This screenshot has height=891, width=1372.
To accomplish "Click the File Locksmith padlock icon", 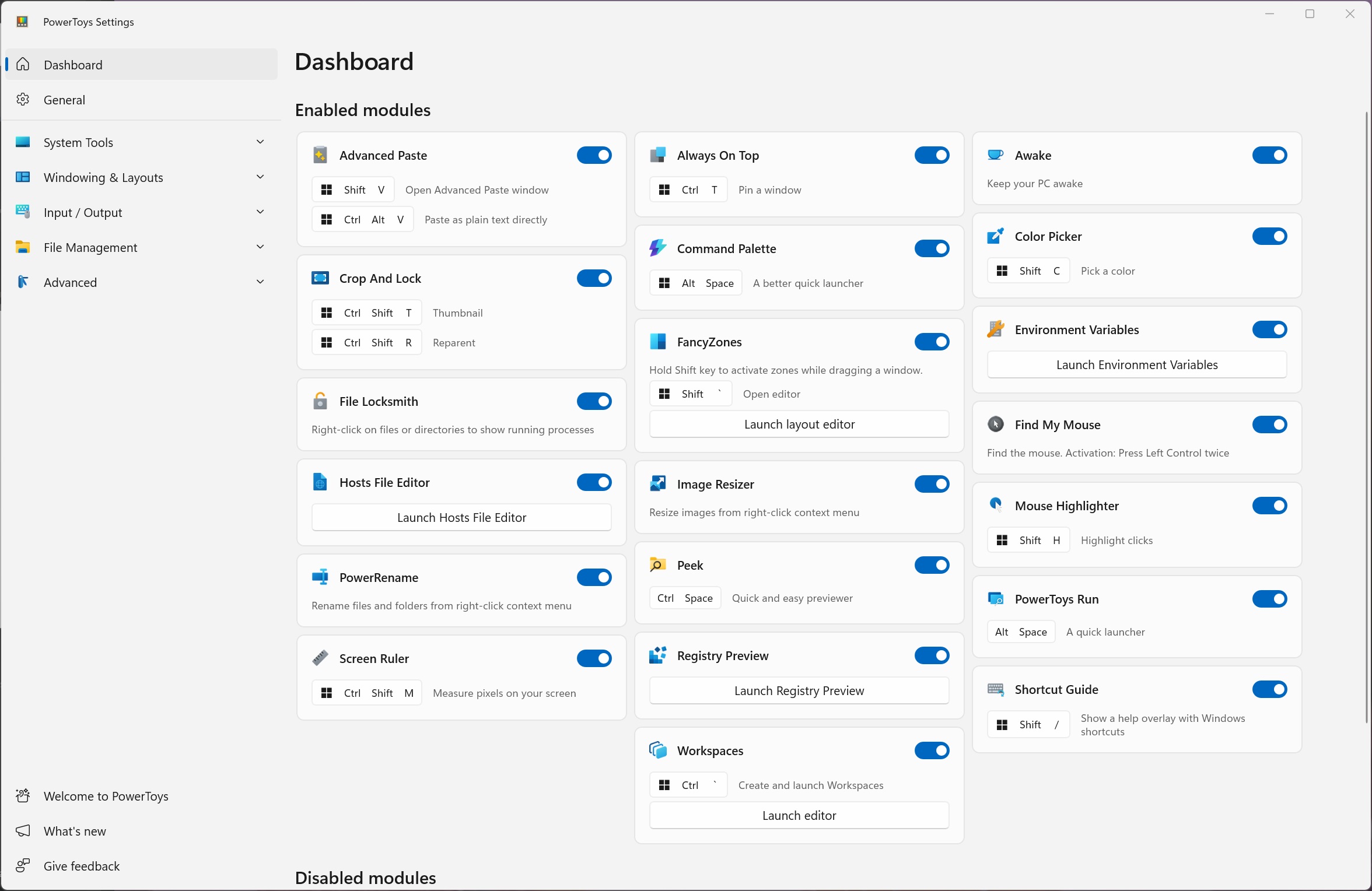I will tap(320, 401).
